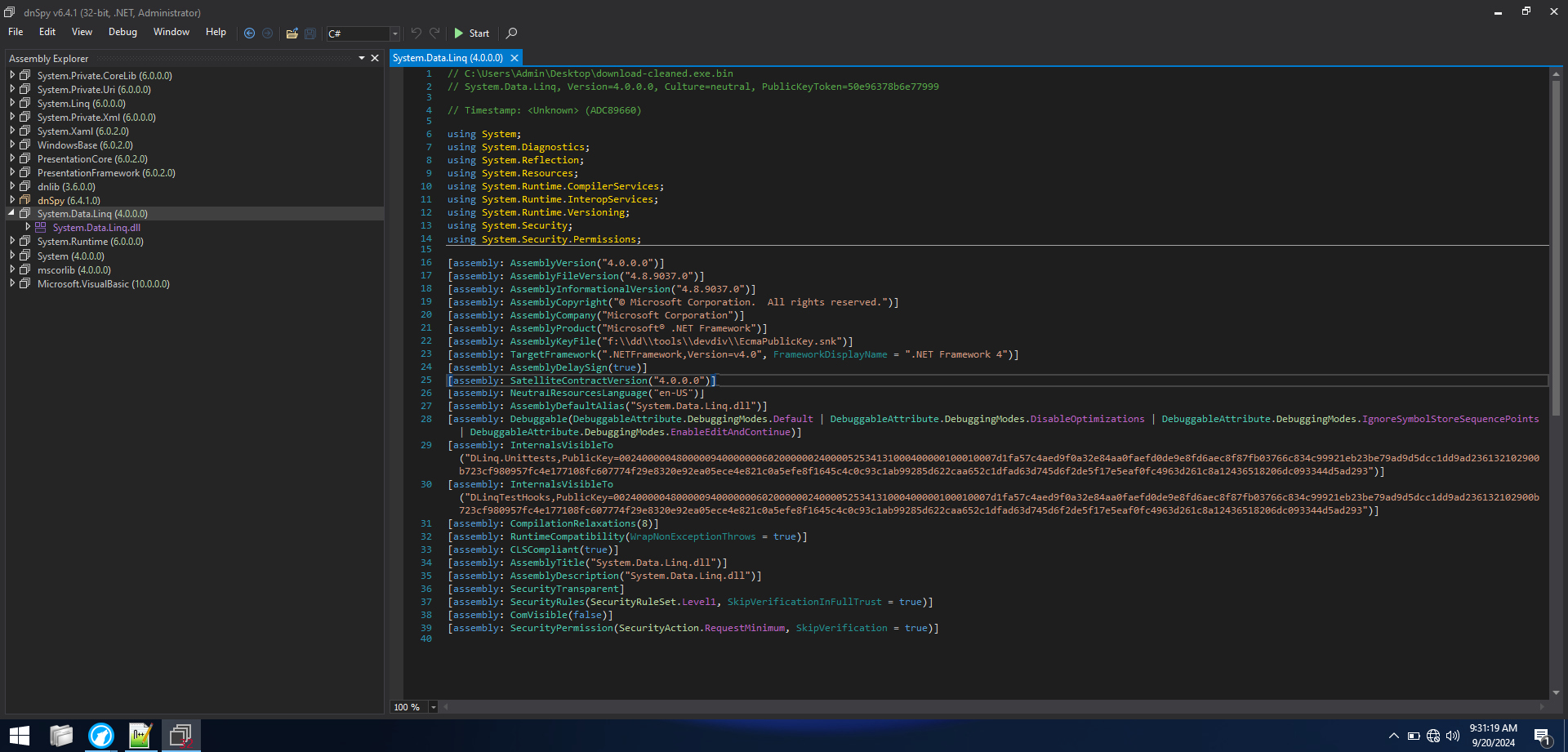Open the network icon in system tray
Screen dimensions: 1568x752
point(1433,736)
